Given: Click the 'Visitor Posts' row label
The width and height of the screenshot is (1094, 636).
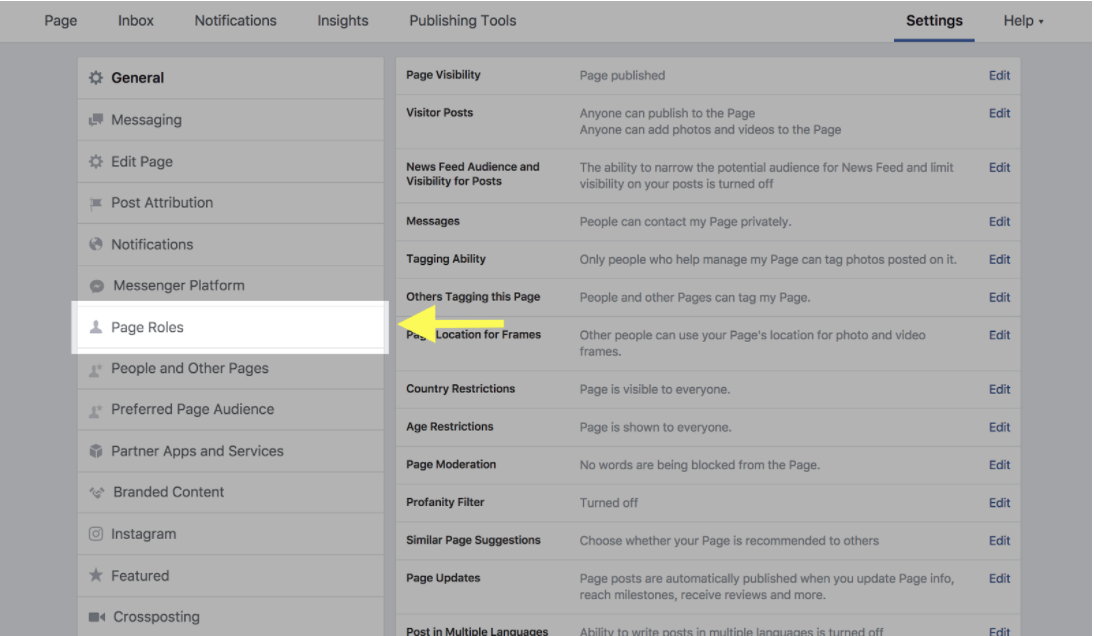Looking at the screenshot, I should pyautogui.click(x=440, y=112).
